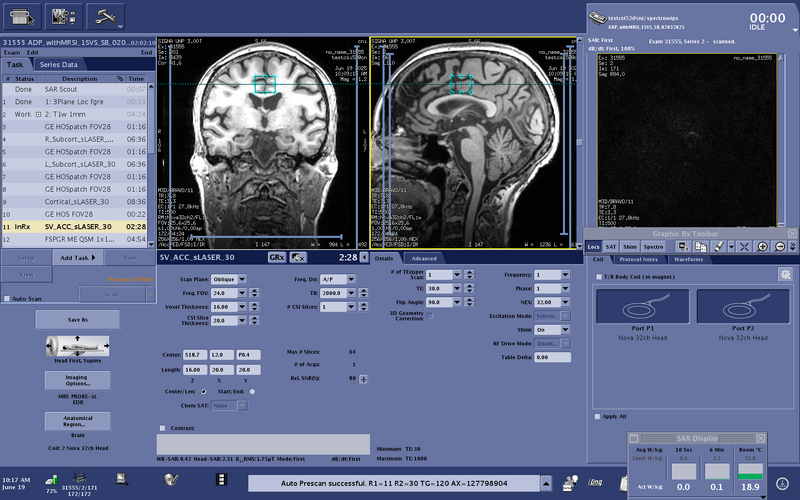Click the Shim button in Graphic Rx Toolbar
The width and height of the screenshot is (800, 500).
tap(630, 247)
